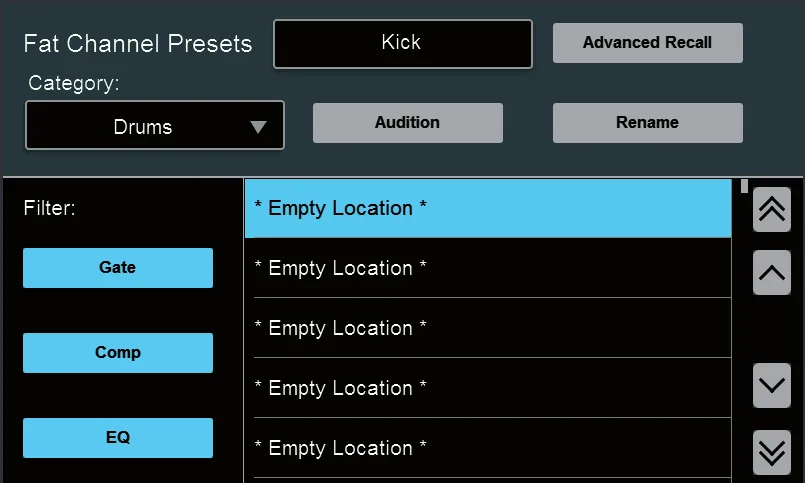Jump to bottom with double-down arrow

(772, 452)
